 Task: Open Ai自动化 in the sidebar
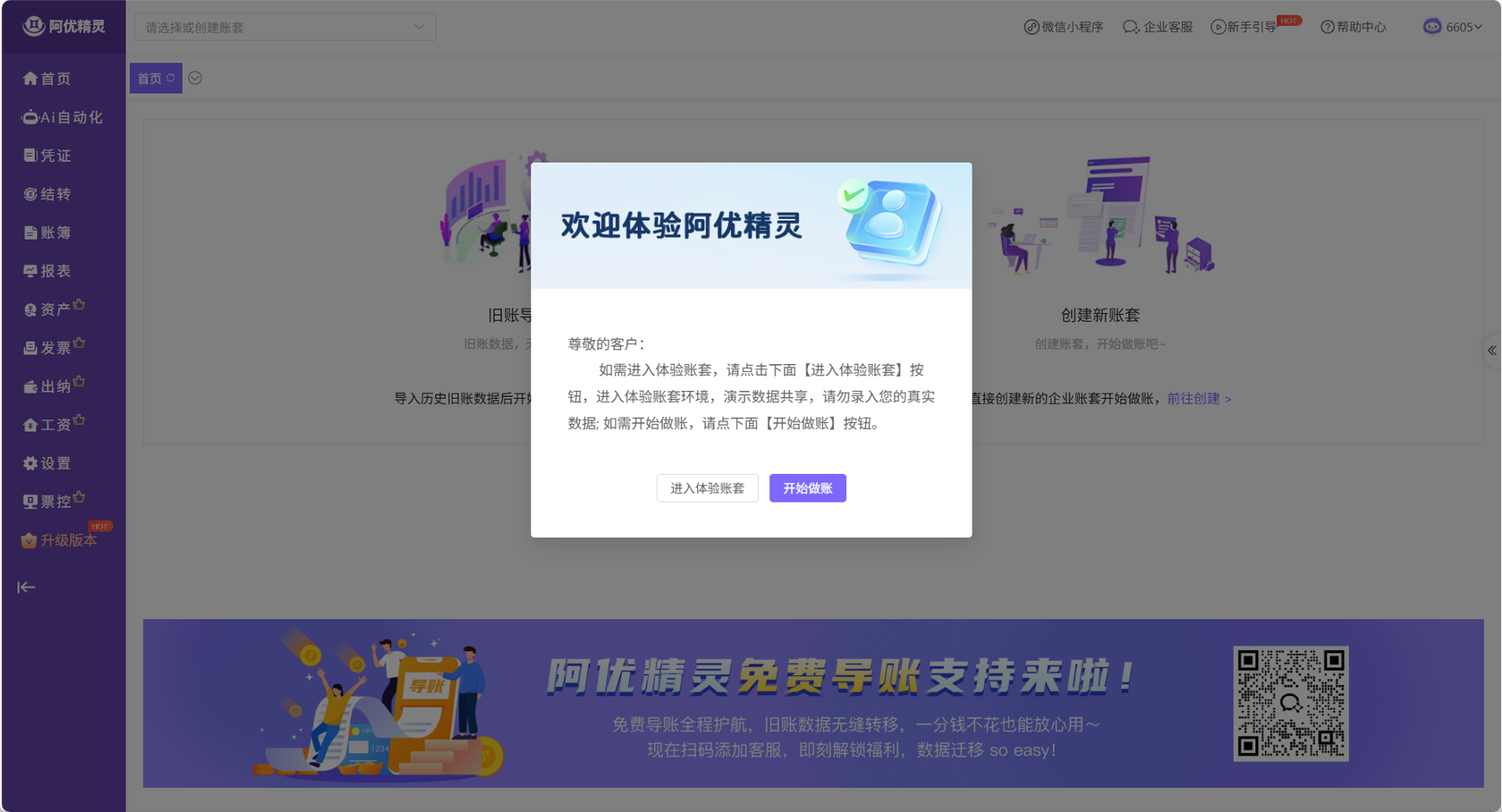click(63, 117)
